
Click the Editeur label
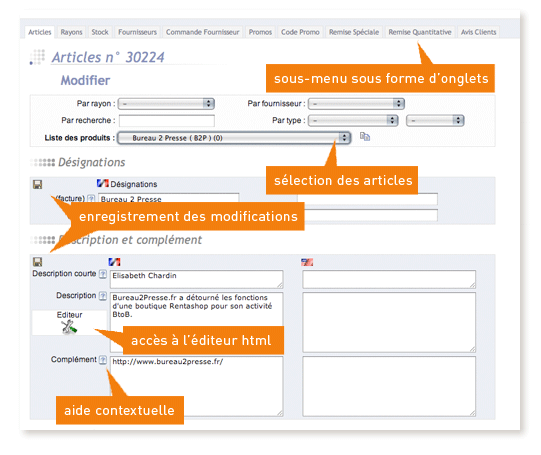(x=69, y=315)
